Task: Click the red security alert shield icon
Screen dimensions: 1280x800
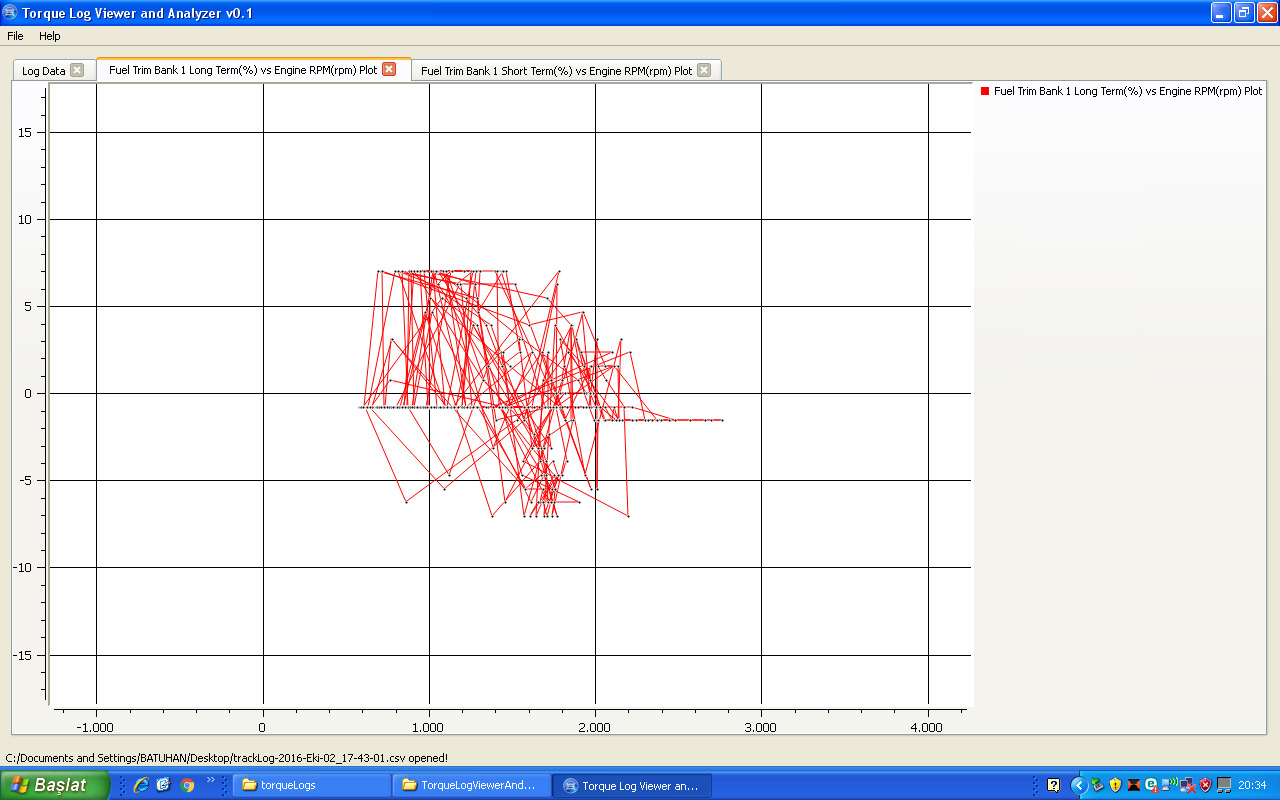Action: (1205, 785)
